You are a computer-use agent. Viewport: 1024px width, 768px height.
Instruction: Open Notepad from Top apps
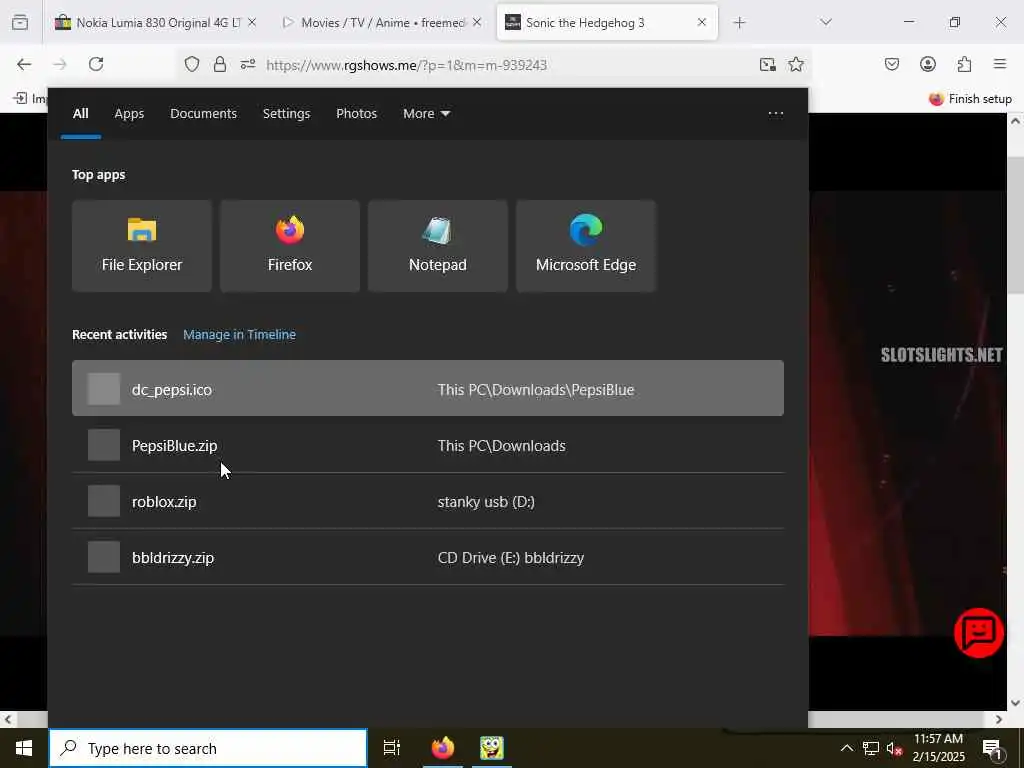coord(438,246)
